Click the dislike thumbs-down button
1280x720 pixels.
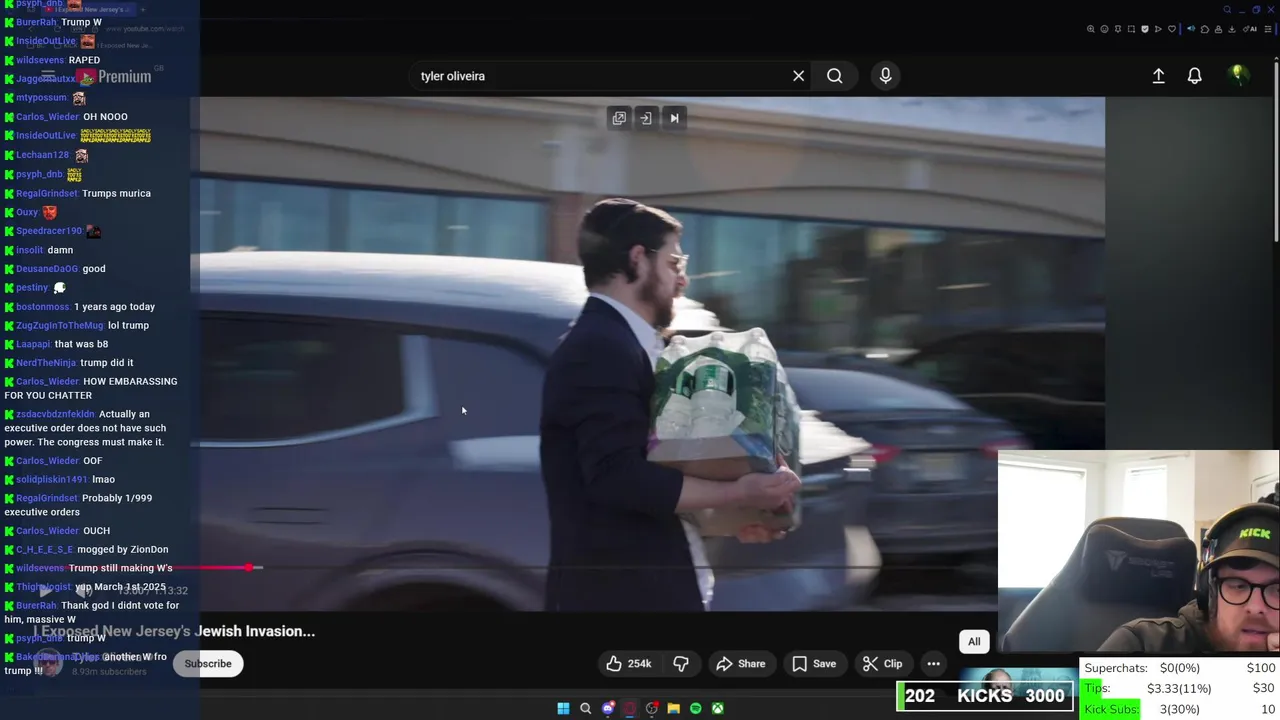(681, 664)
